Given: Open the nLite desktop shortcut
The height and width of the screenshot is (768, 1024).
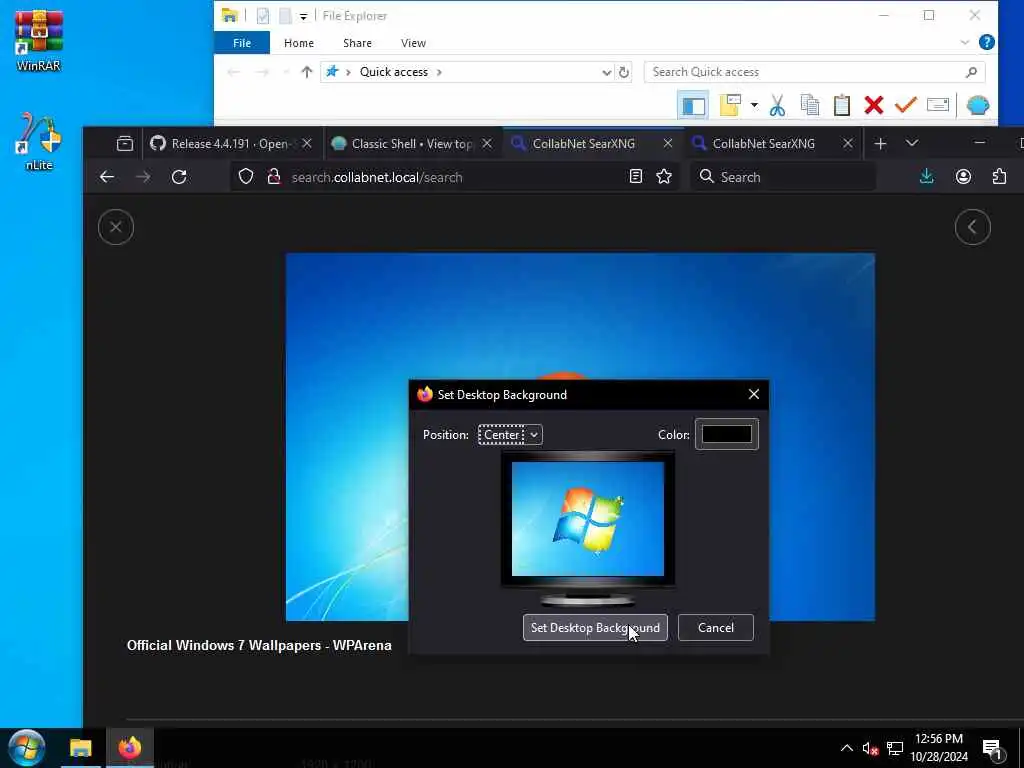Looking at the screenshot, I should (39, 140).
